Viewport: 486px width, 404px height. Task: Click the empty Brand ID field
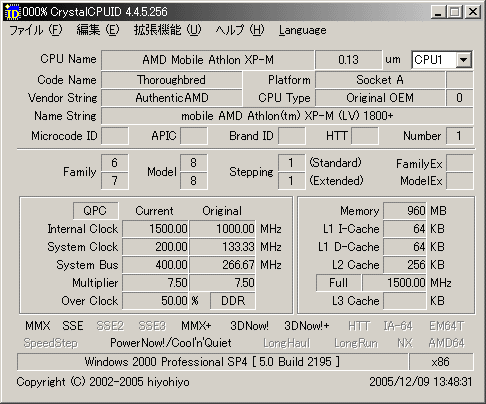pyautogui.click(x=292, y=136)
